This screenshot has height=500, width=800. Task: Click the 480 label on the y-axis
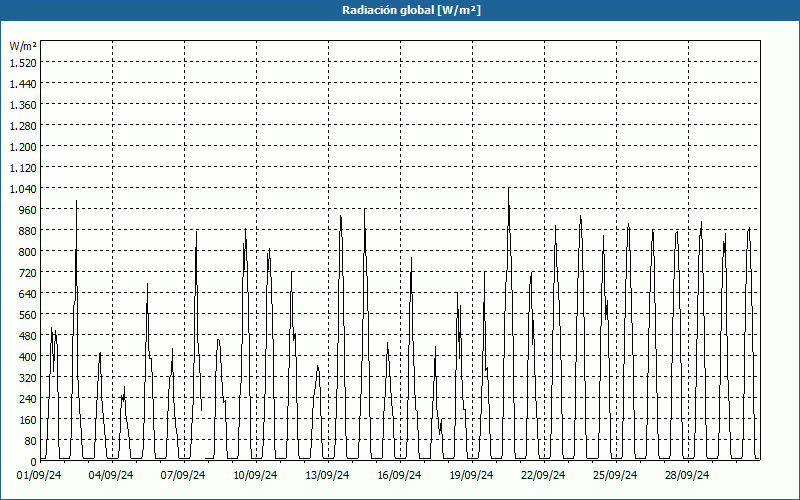[x=26, y=336]
